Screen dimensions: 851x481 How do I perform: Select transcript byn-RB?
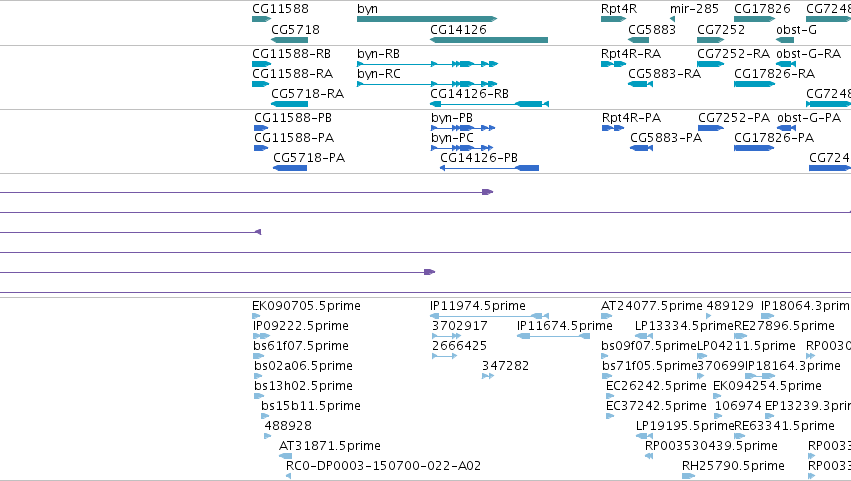[378, 54]
